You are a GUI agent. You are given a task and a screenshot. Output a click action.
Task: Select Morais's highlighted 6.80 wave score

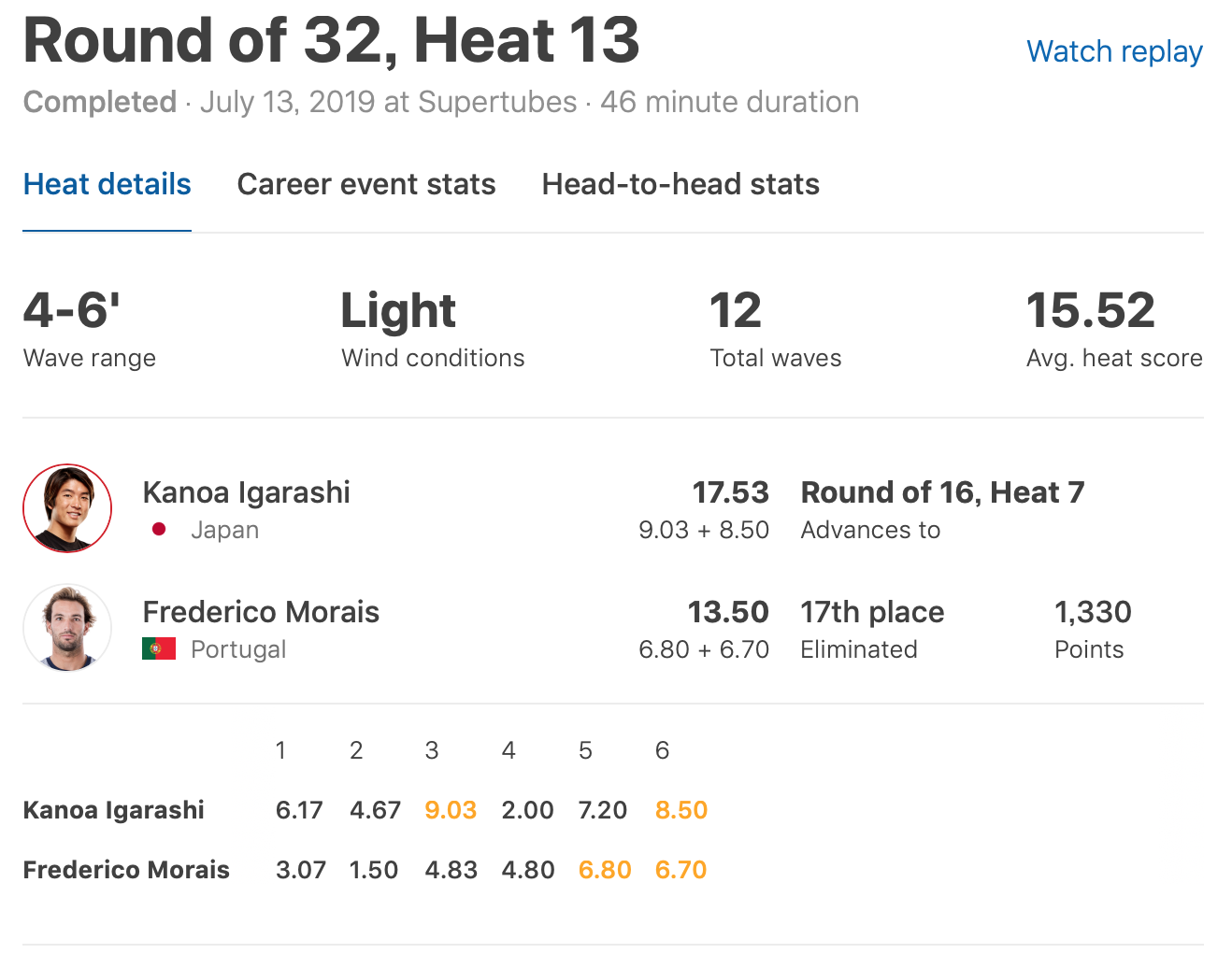[605, 870]
